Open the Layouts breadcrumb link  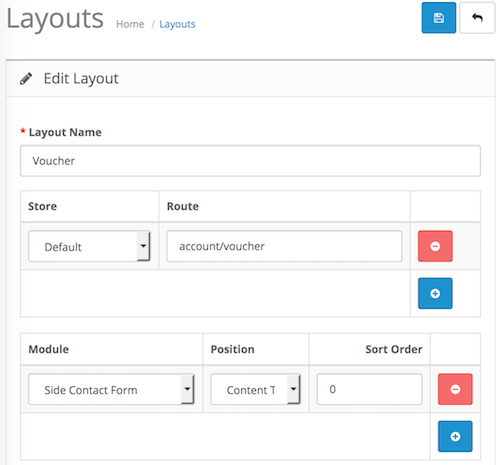pos(177,24)
